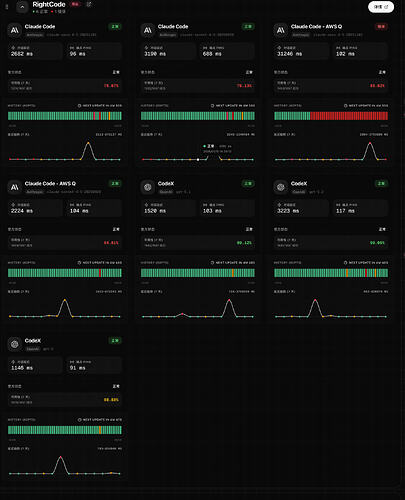The height and width of the screenshot is (500, 405).
Task: Click OpenAI logo on the 1146 ms CodeX card
Action: pos(15,344)
